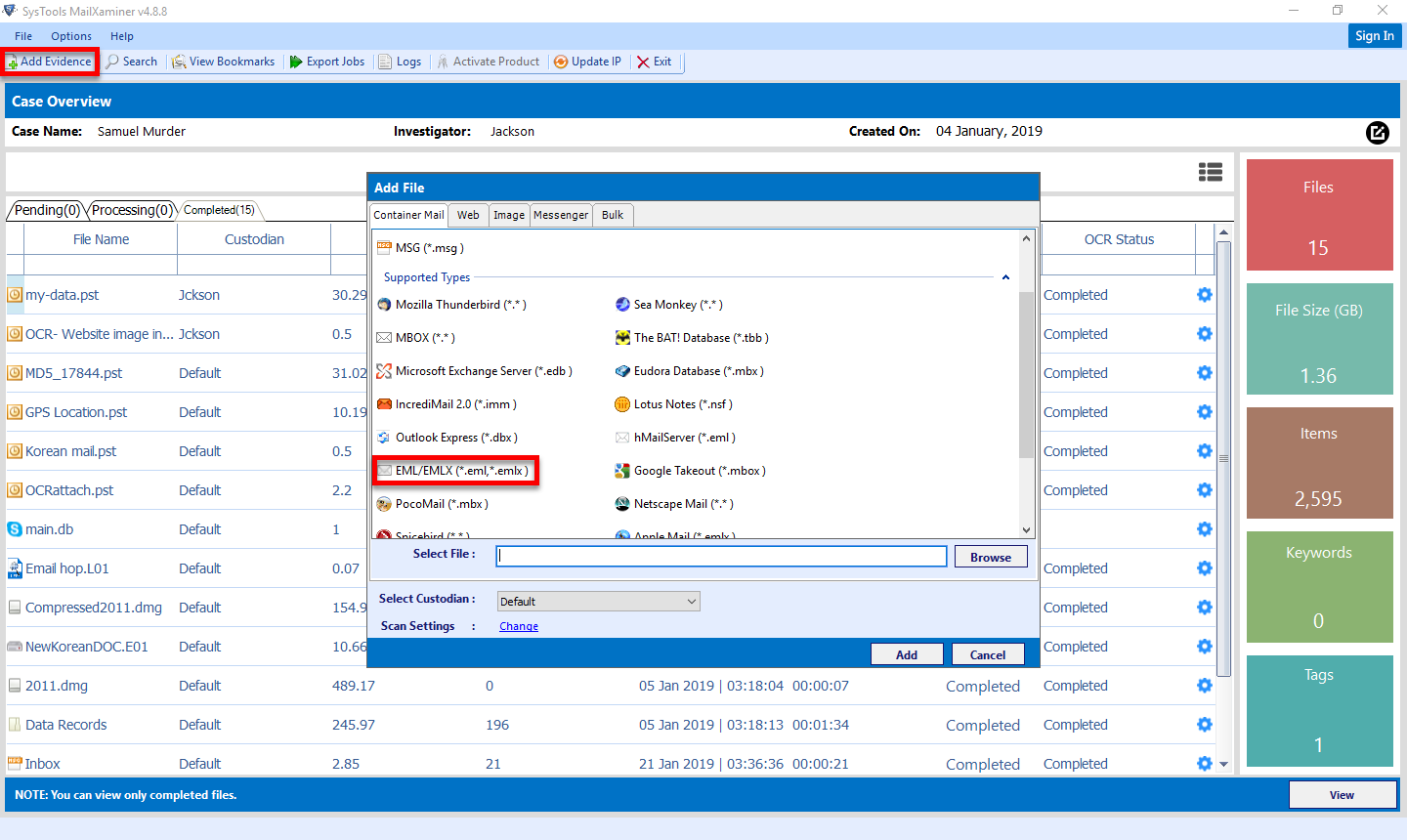Click the Browse button
The width and height of the screenshot is (1407, 840).
tap(991, 557)
